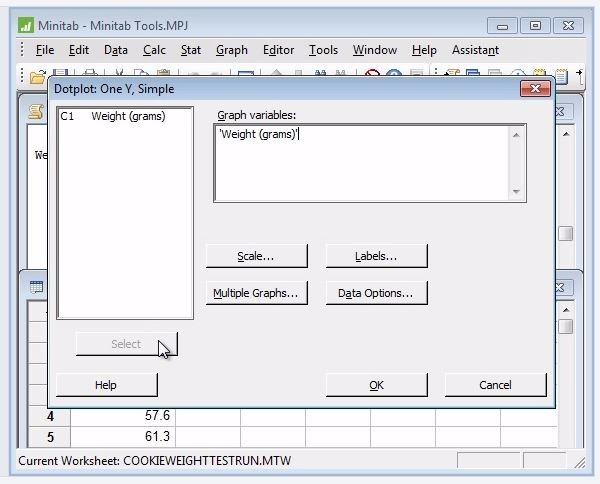The image size is (600, 484).
Task: Click the Select button
Action: coord(127,344)
